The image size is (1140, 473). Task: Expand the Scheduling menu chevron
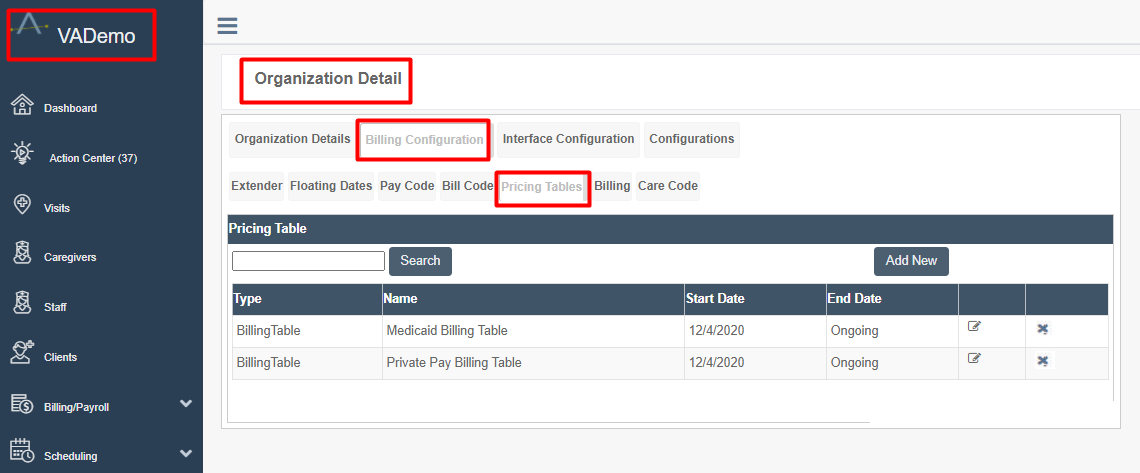pyautogui.click(x=186, y=453)
